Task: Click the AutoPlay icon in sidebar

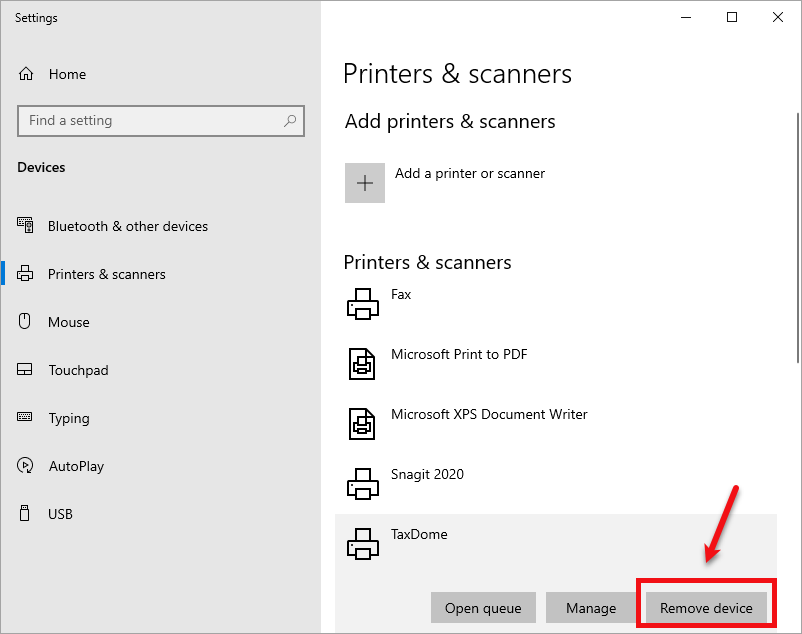Action: click(x=26, y=466)
